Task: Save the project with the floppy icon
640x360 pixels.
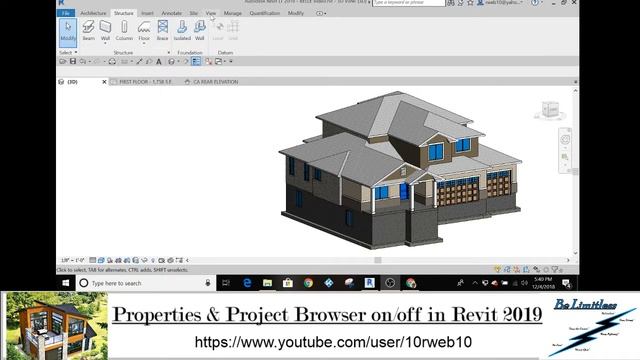Action: [73, 61]
